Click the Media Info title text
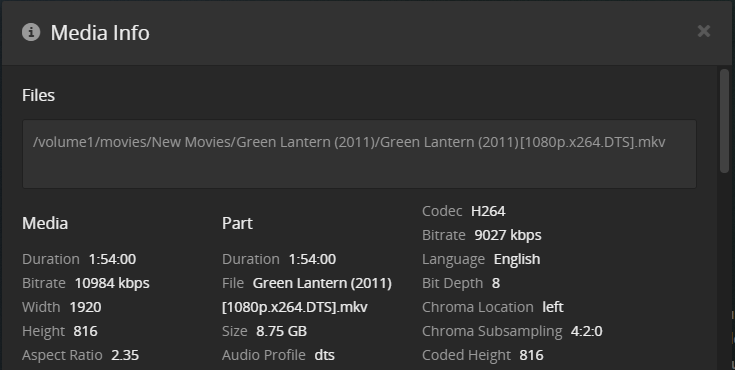The height and width of the screenshot is (370, 735). [x=100, y=33]
